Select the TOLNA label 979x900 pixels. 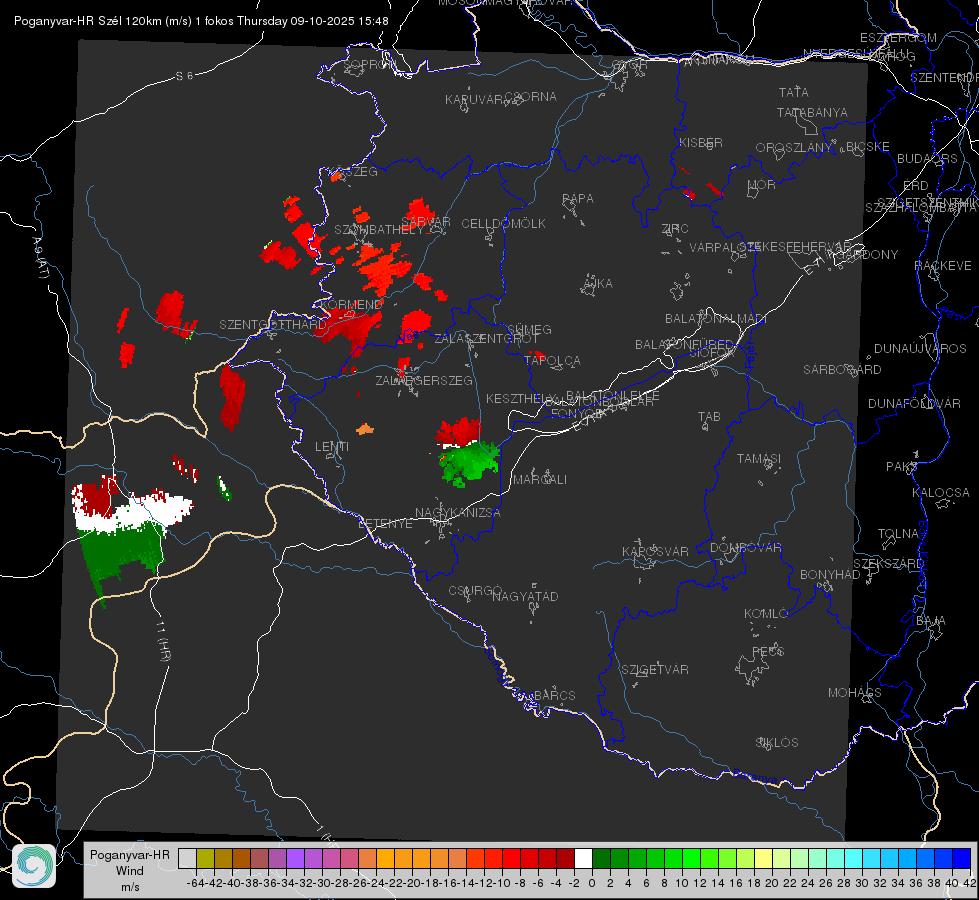click(x=898, y=534)
